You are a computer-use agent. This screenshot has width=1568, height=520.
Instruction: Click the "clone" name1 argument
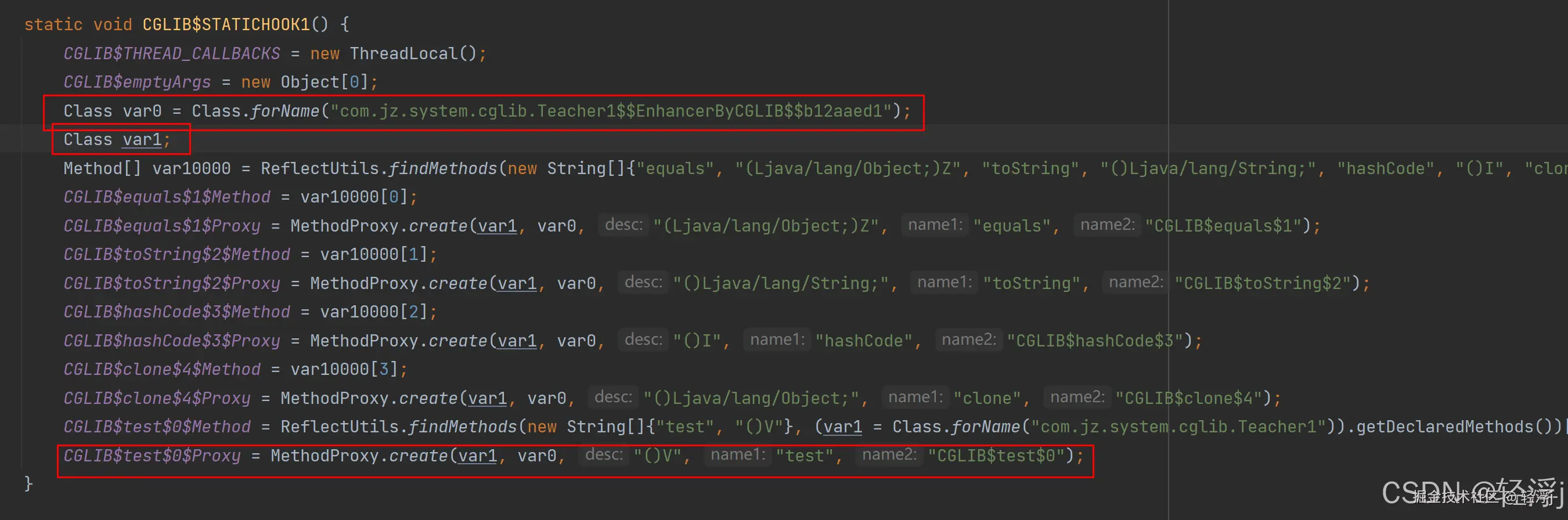987,398
